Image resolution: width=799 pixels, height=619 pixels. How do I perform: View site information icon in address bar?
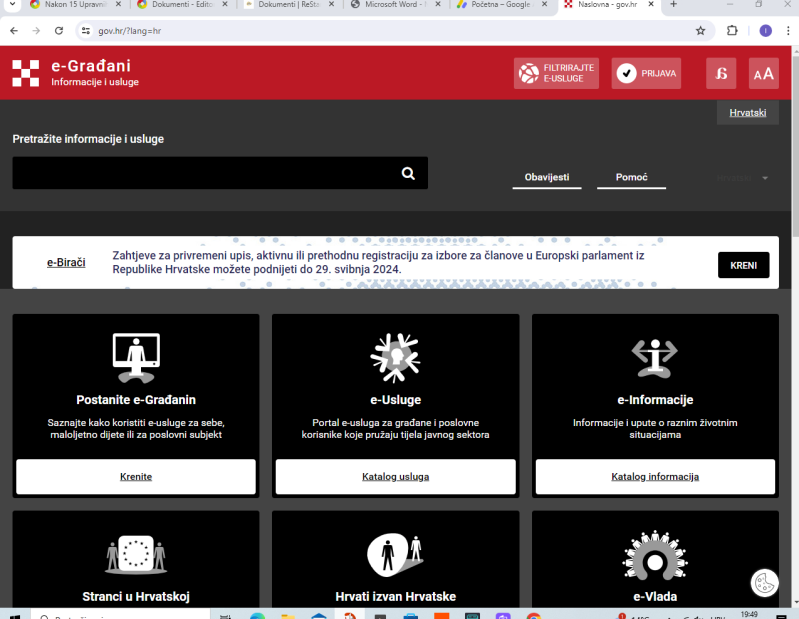pyautogui.click(x=86, y=31)
